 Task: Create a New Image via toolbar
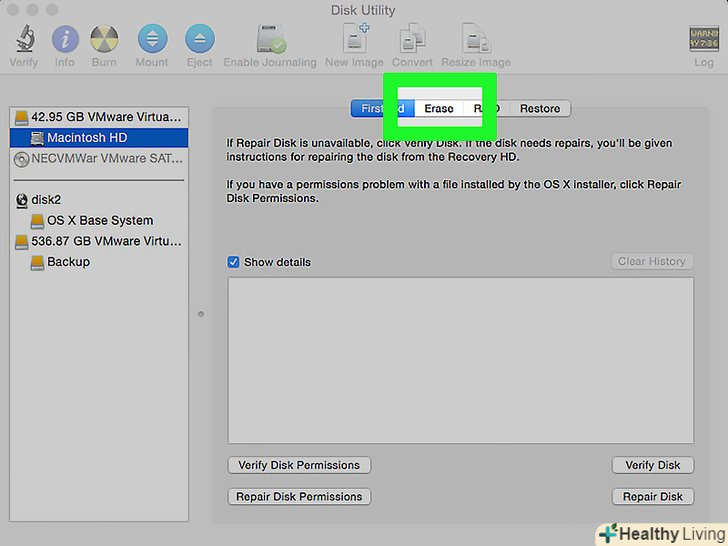pos(355,38)
